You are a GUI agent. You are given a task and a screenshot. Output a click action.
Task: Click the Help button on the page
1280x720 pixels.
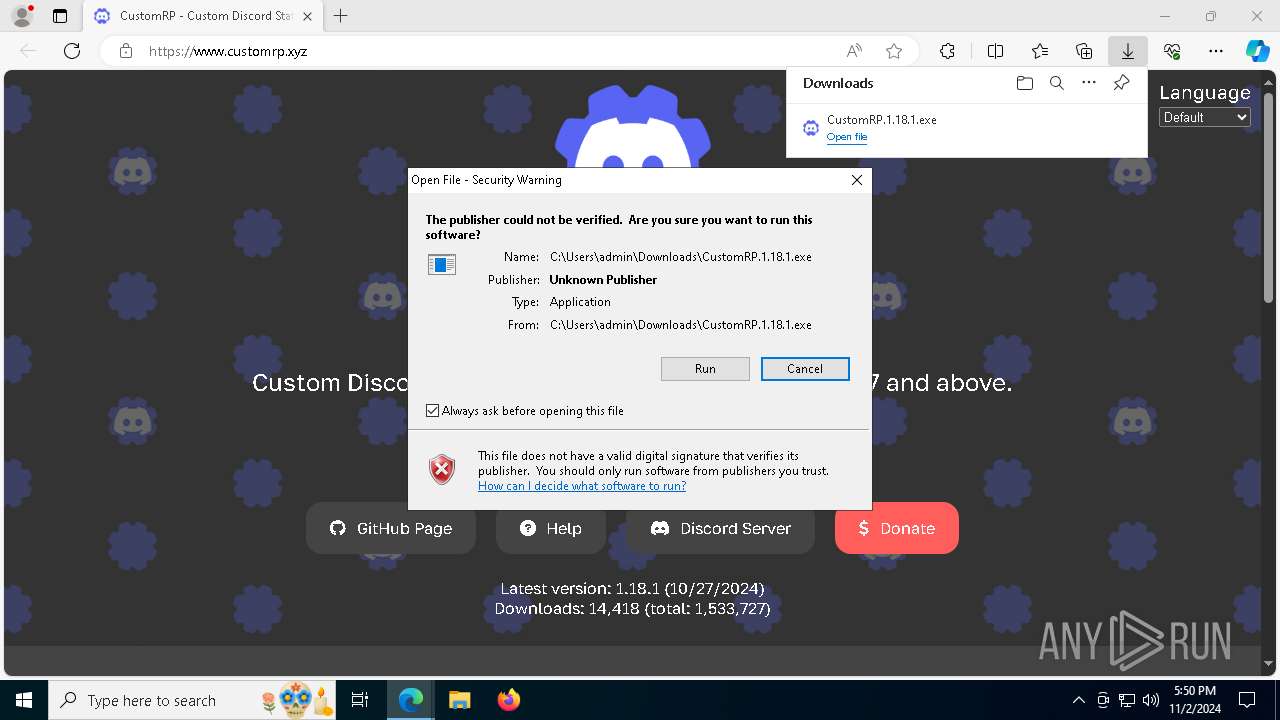pos(551,528)
